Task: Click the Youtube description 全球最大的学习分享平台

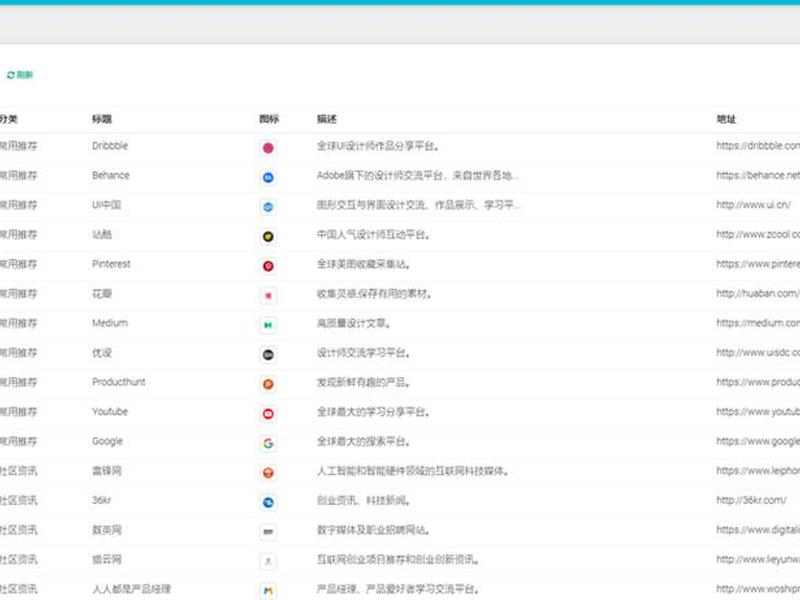Action: click(373, 412)
